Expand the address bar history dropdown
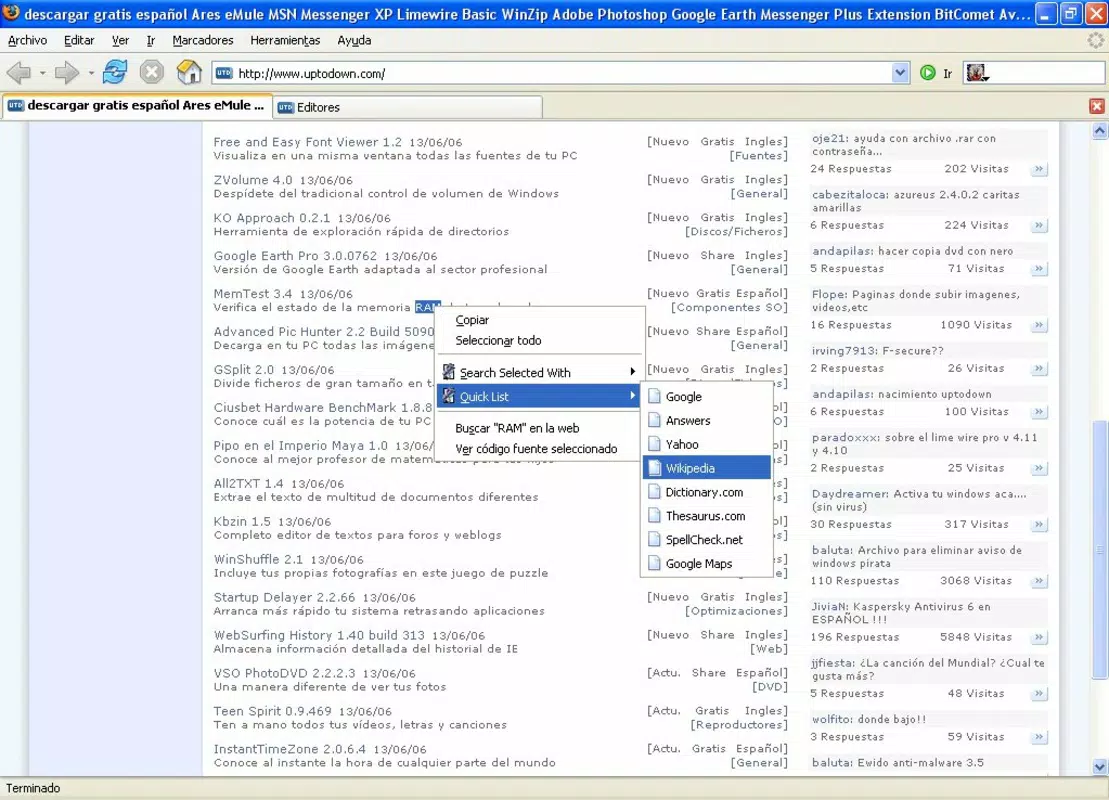 (900, 73)
